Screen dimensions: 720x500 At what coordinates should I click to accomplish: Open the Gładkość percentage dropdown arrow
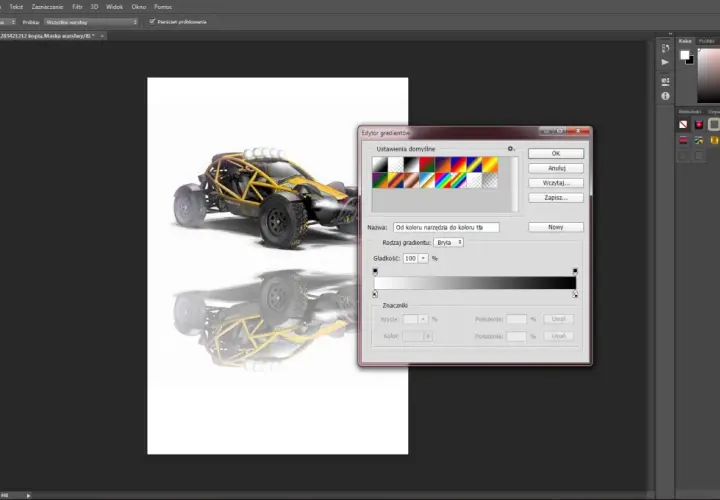coord(423,258)
